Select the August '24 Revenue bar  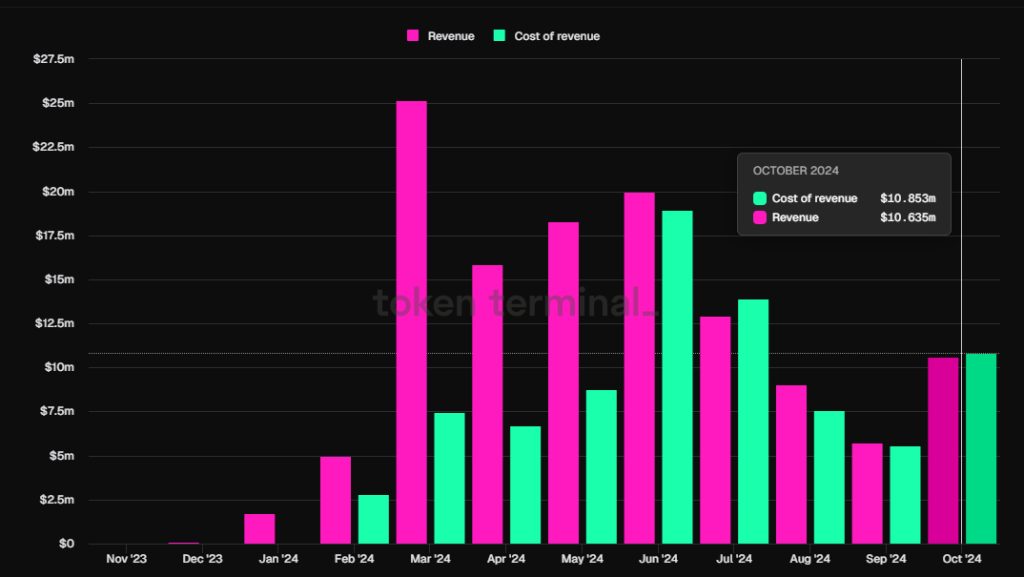(x=791, y=464)
